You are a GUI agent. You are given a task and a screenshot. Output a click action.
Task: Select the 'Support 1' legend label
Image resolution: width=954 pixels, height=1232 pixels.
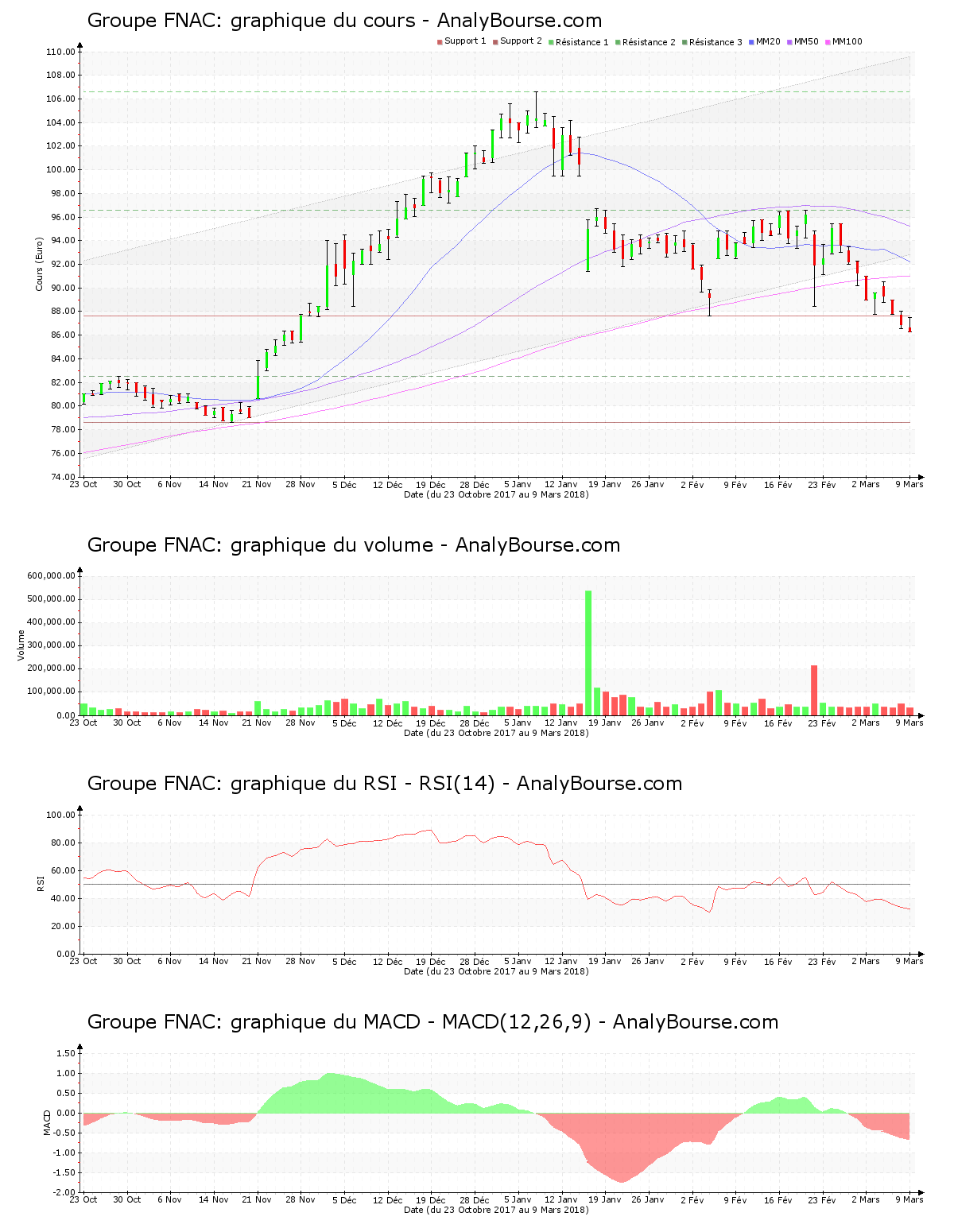click(465, 41)
